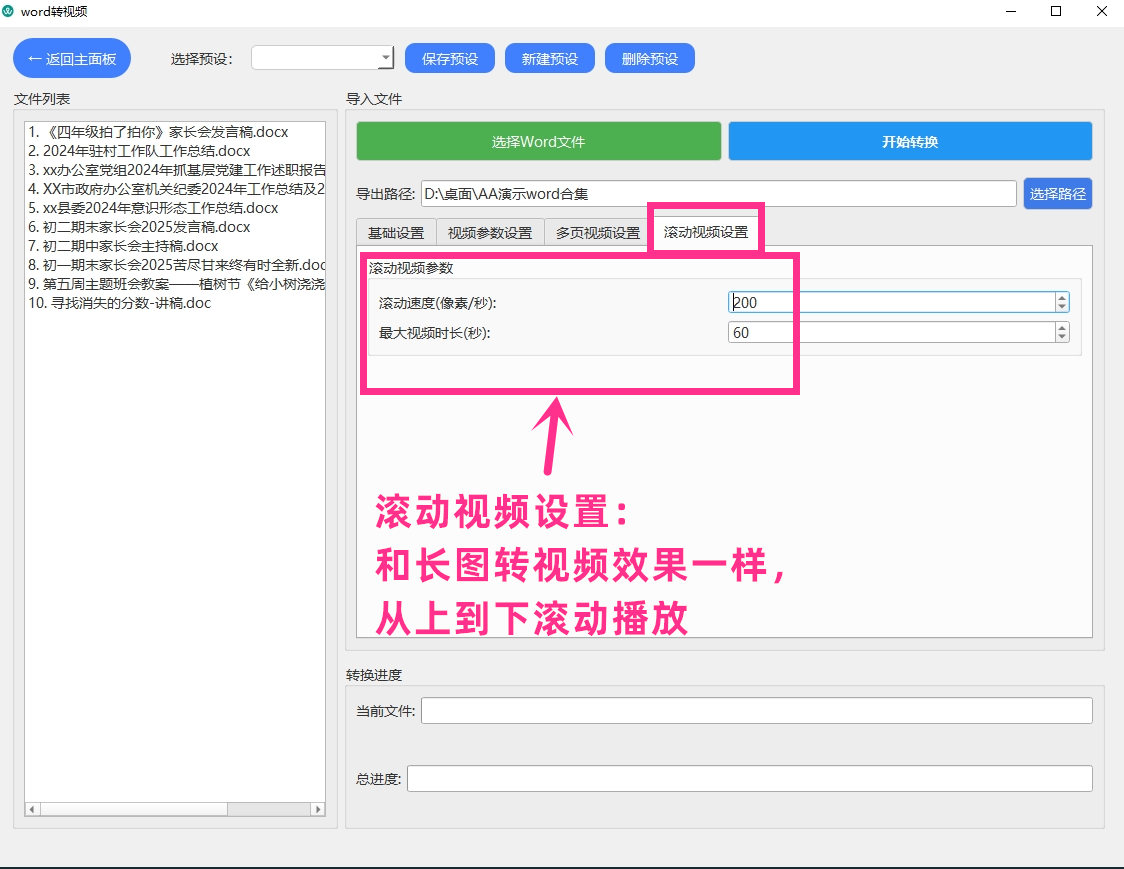The height and width of the screenshot is (869, 1124).
Task: Click the green 选择Word文件 button
Action: 538,141
